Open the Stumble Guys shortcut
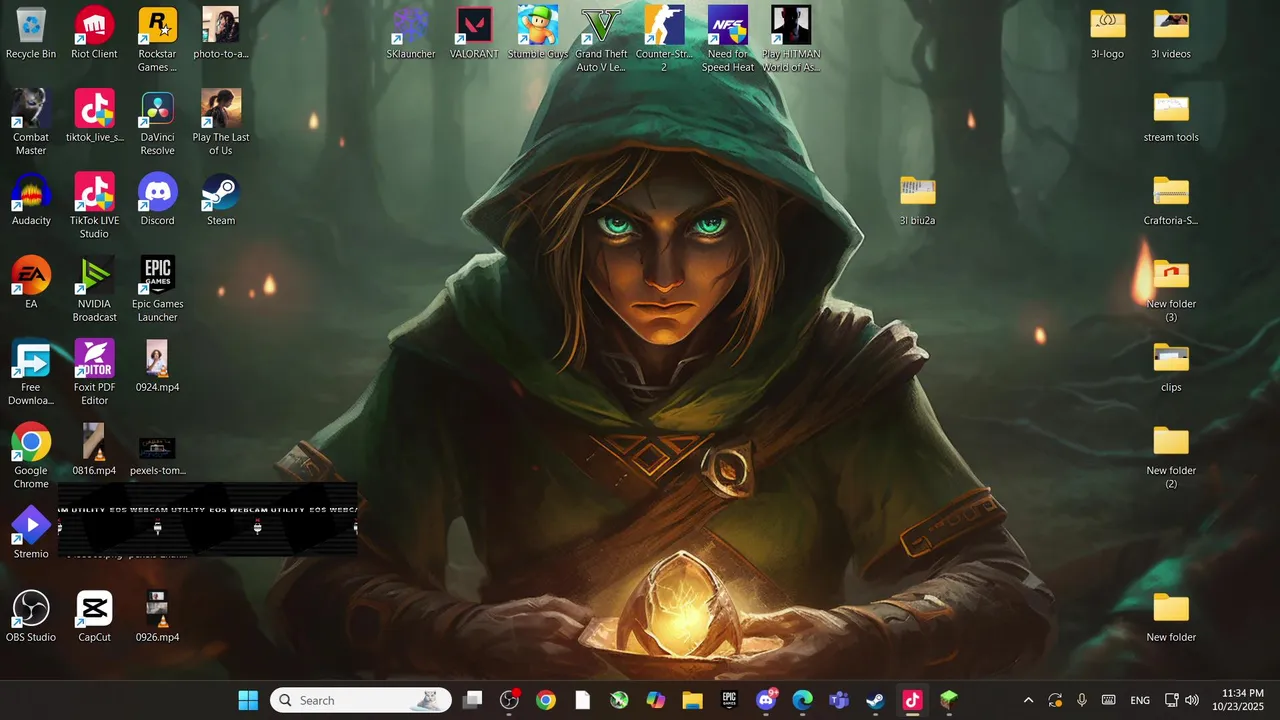 pyautogui.click(x=538, y=33)
